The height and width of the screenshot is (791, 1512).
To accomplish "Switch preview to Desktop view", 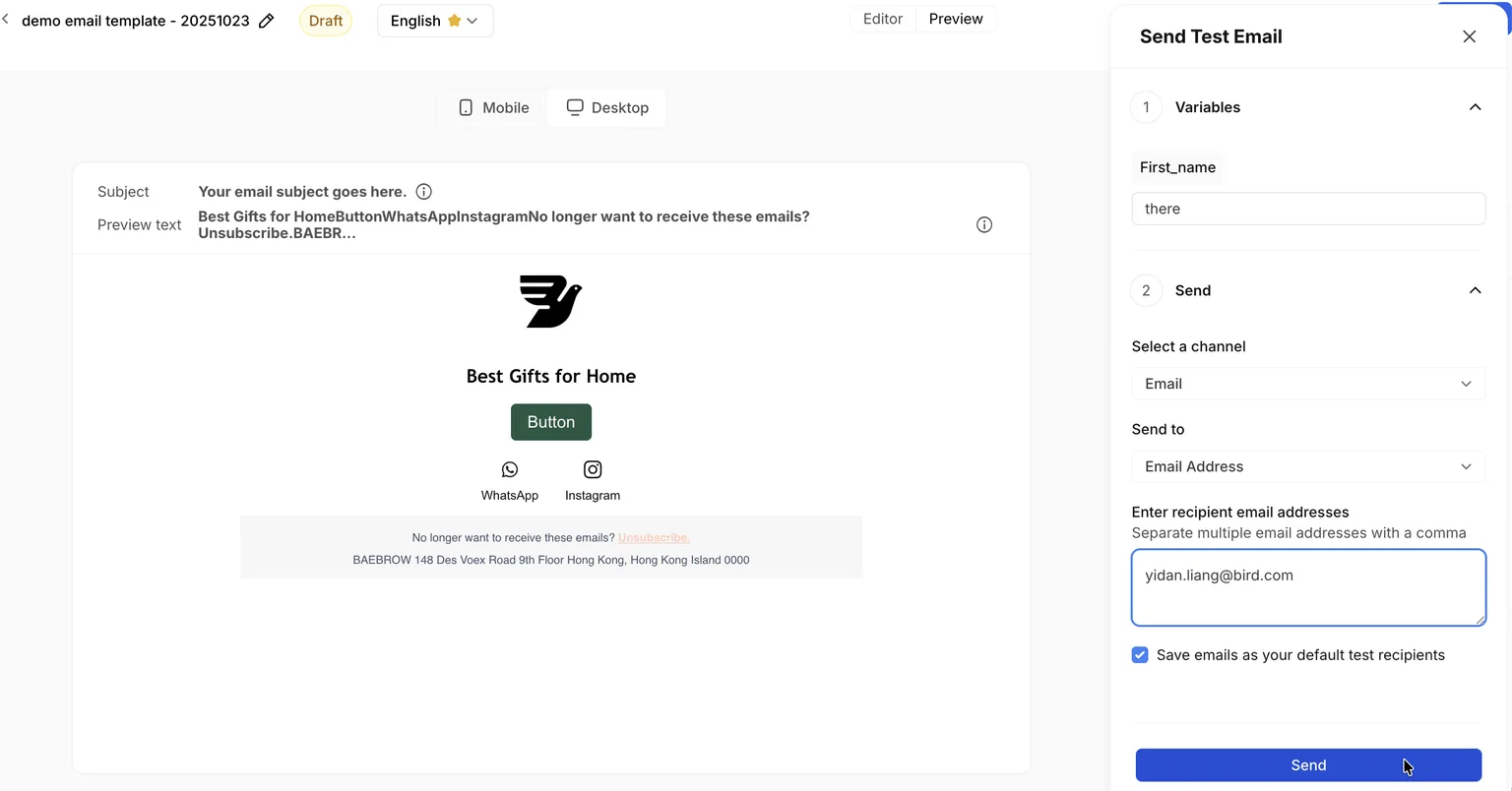I will [x=606, y=108].
